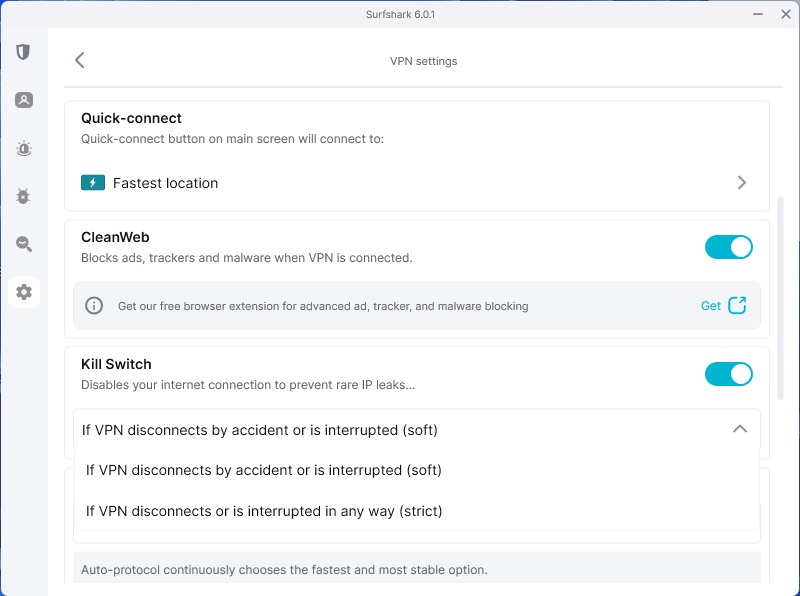Open Fastest location chevron arrow
The width and height of the screenshot is (800, 596).
(x=742, y=183)
